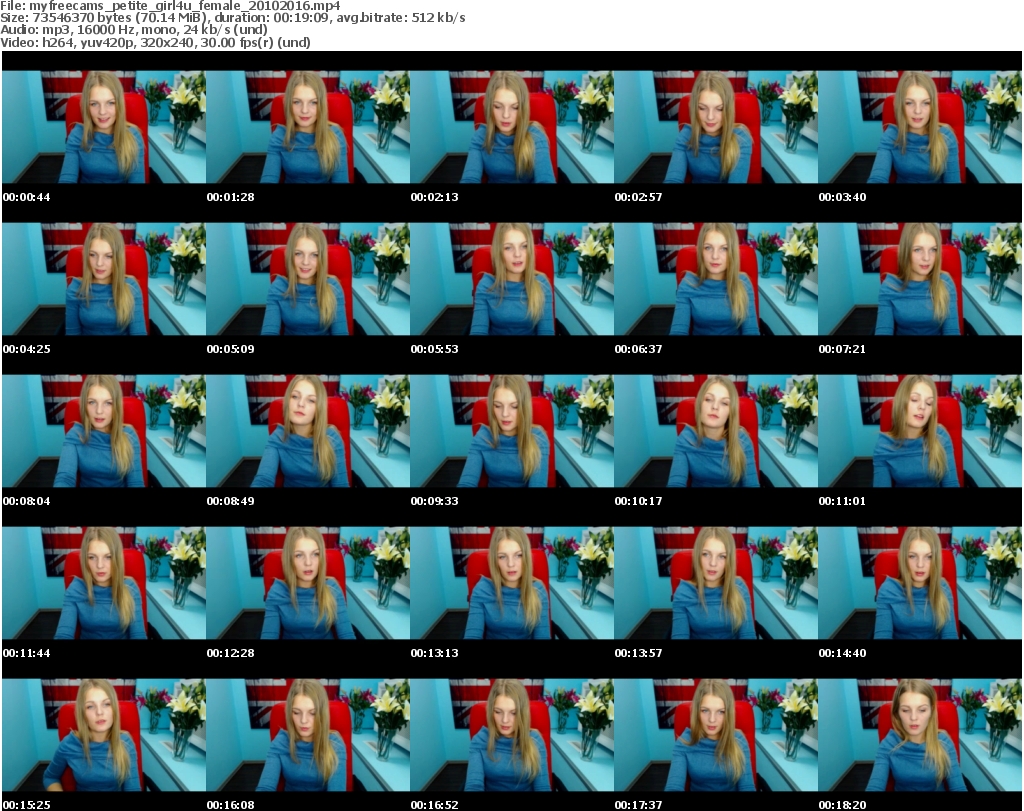Open the frame thumbnail labeled 00:13:13
The width and height of the screenshot is (1024, 811).
pos(512,583)
